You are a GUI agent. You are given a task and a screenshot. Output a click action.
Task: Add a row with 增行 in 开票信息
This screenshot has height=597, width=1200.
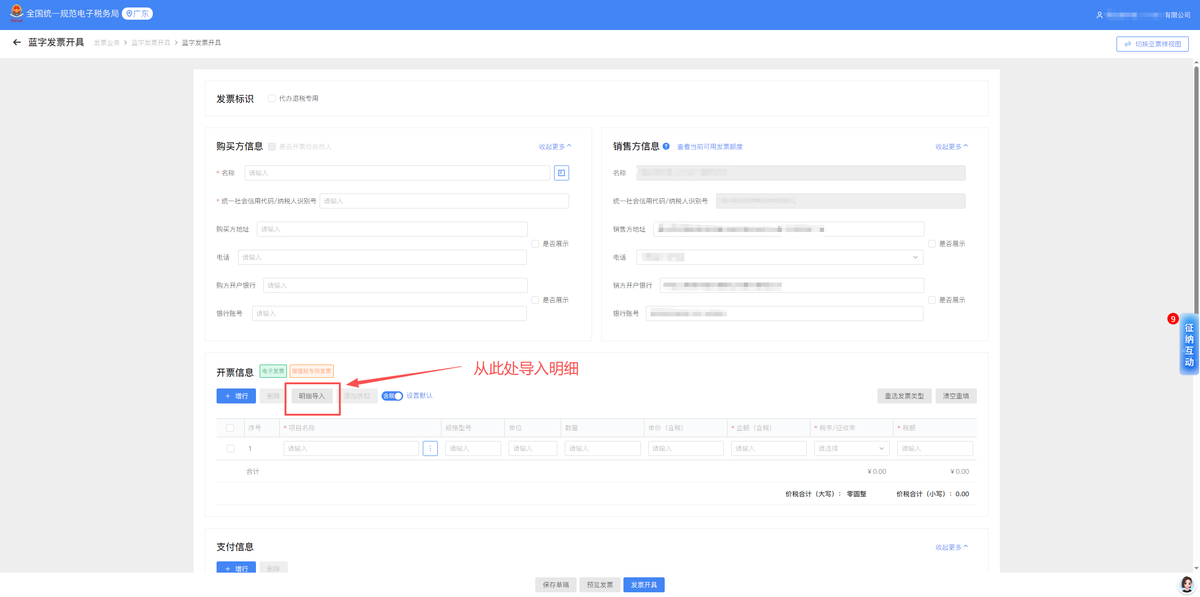[236, 396]
